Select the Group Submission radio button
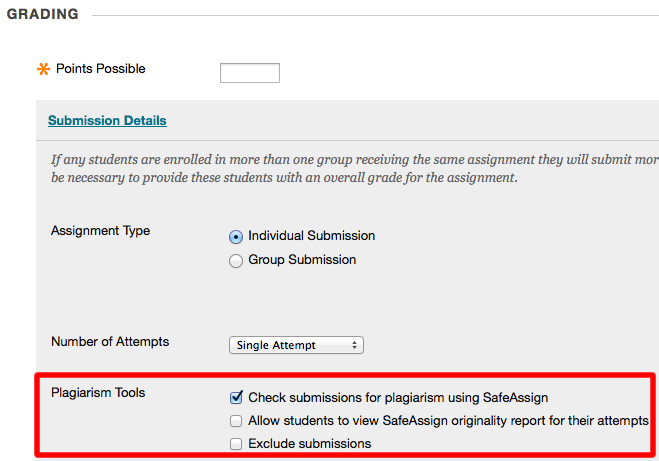This screenshot has height=461, width=659. click(x=236, y=260)
